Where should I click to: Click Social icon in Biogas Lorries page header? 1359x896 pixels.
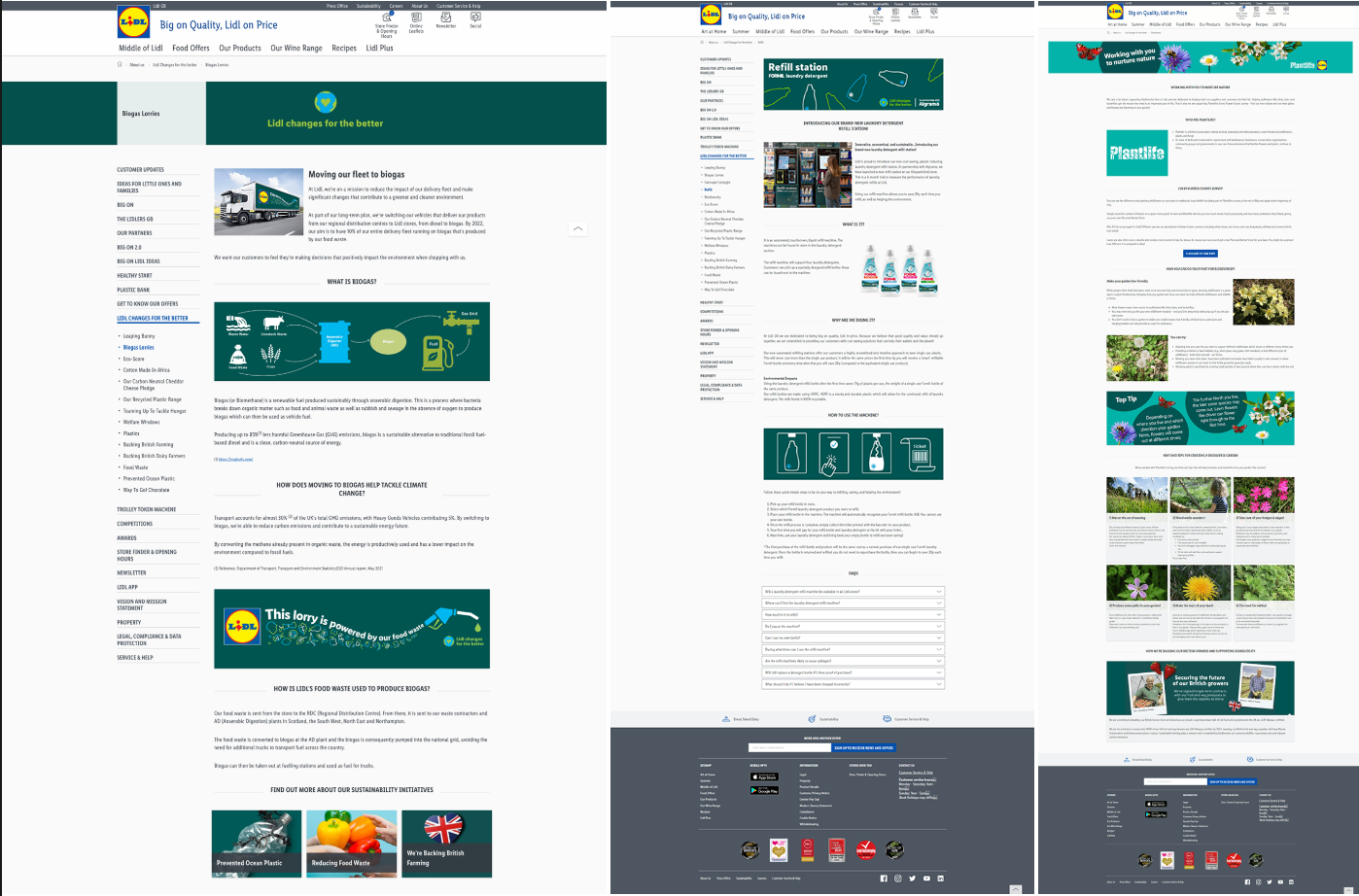pyautogui.click(x=475, y=17)
